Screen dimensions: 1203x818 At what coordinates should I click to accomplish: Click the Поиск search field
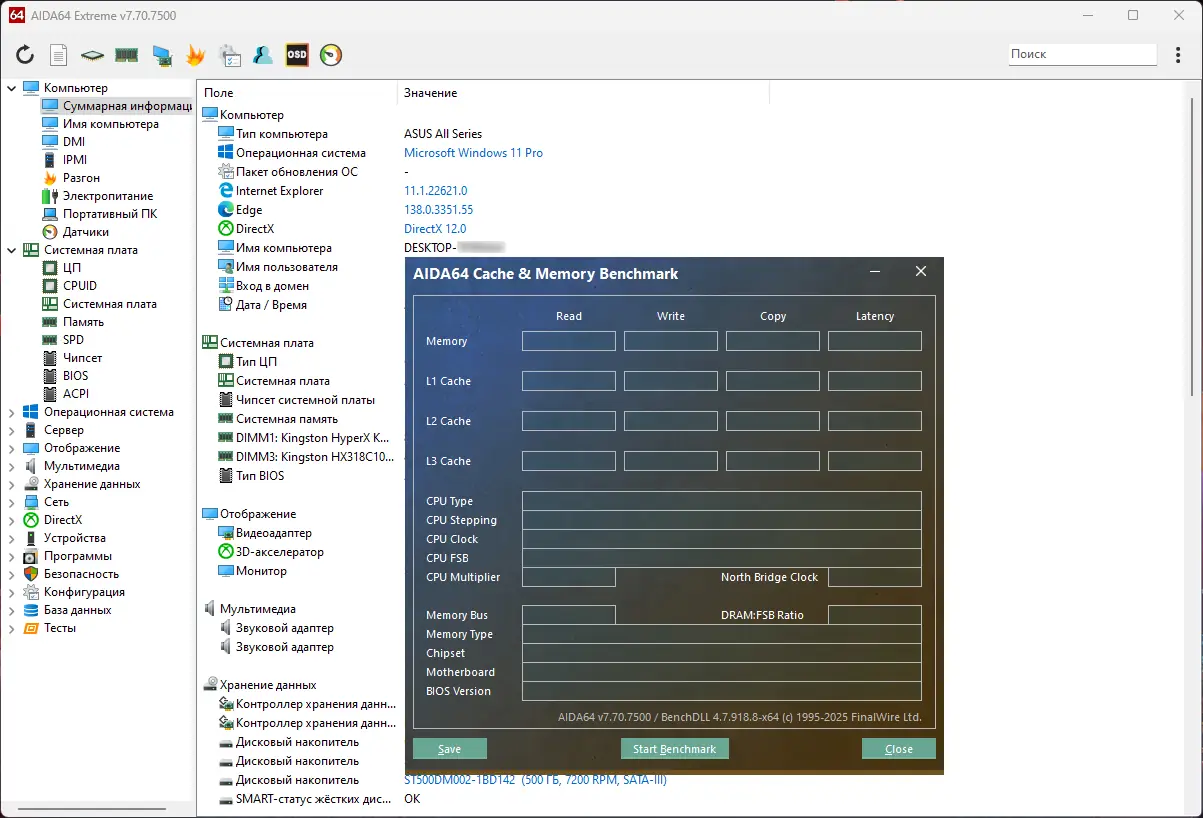point(1081,54)
